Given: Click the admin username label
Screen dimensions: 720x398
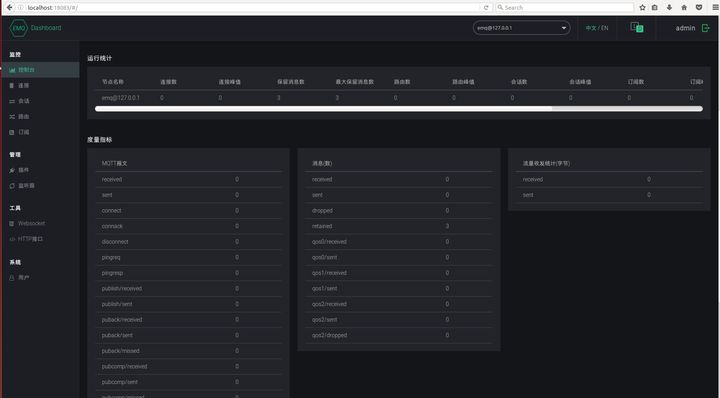Looking at the screenshot, I should pos(685,28).
